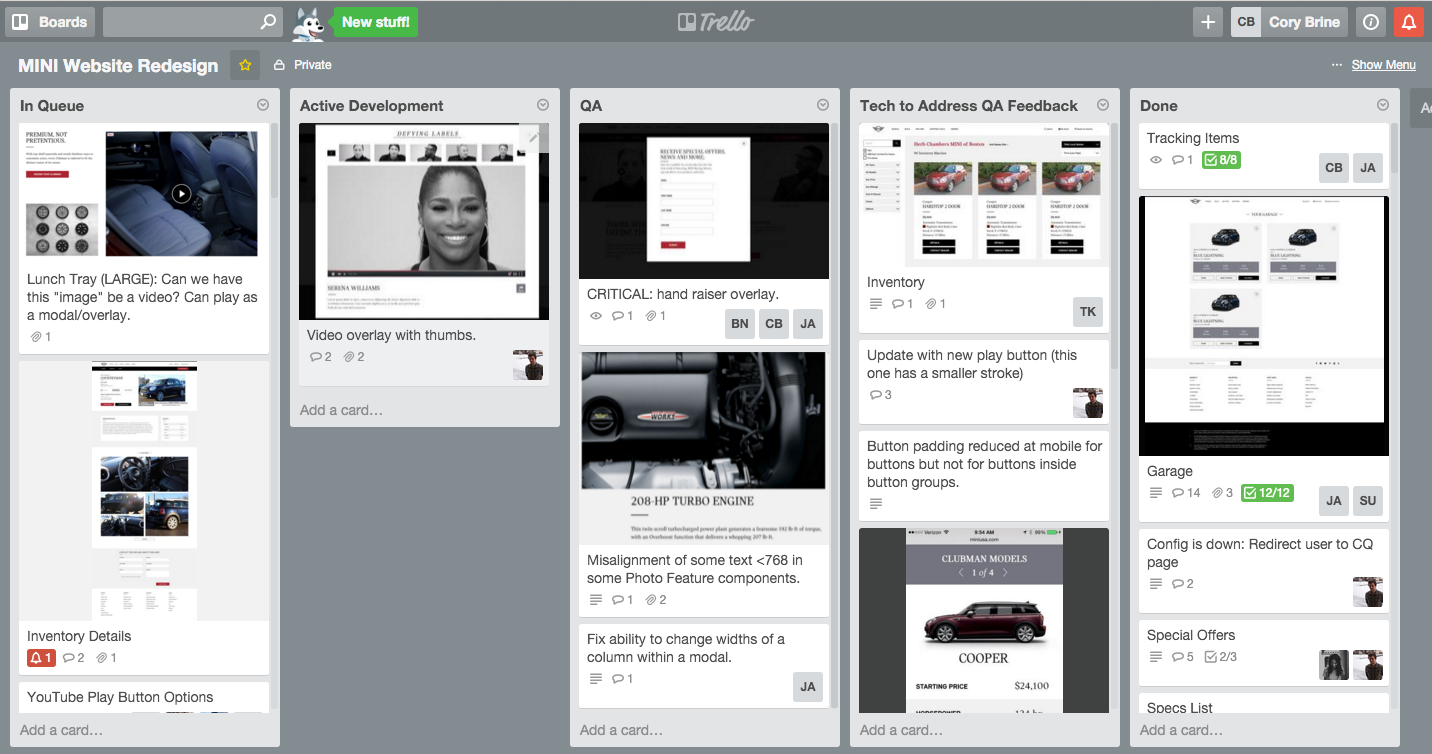Click the play button on Lunch Tray thumbnail
1432x754 pixels.
[180, 193]
